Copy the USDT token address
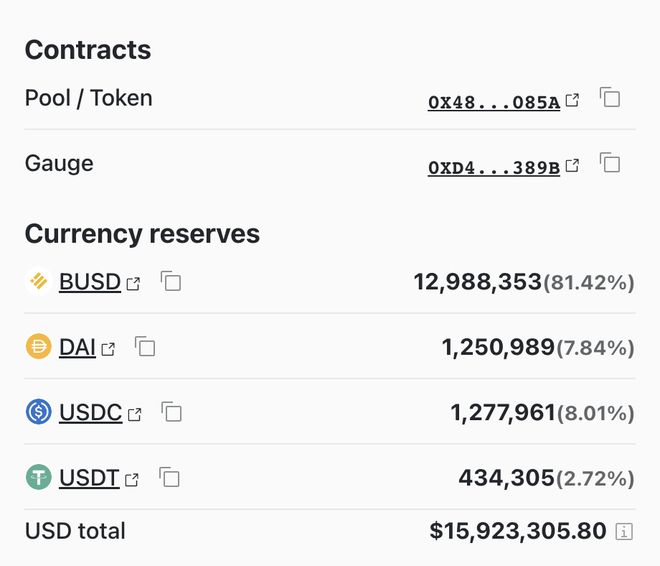The height and width of the screenshot is (566, 660). click(x=170, y=478)
